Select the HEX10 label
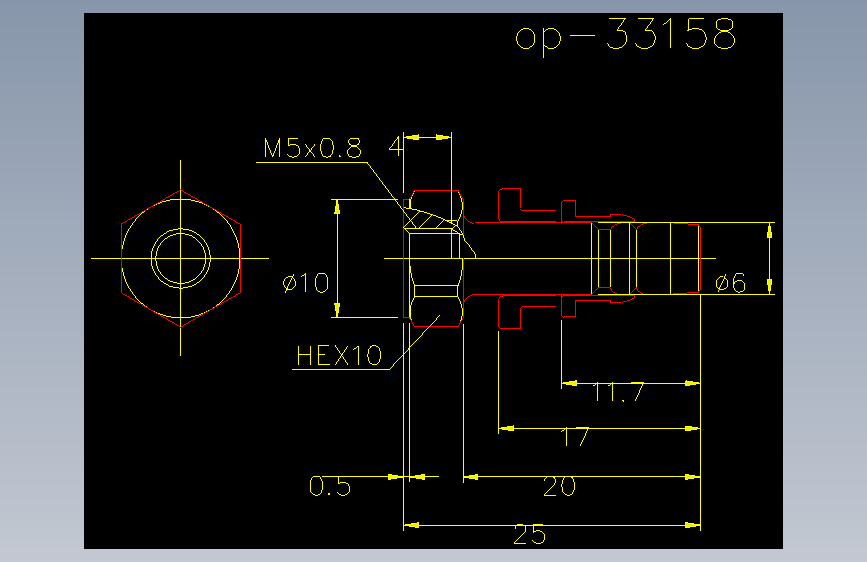Image resolution: width=867 pixels, height=562 pixels. pyautogui.click(x=339, y=356)
